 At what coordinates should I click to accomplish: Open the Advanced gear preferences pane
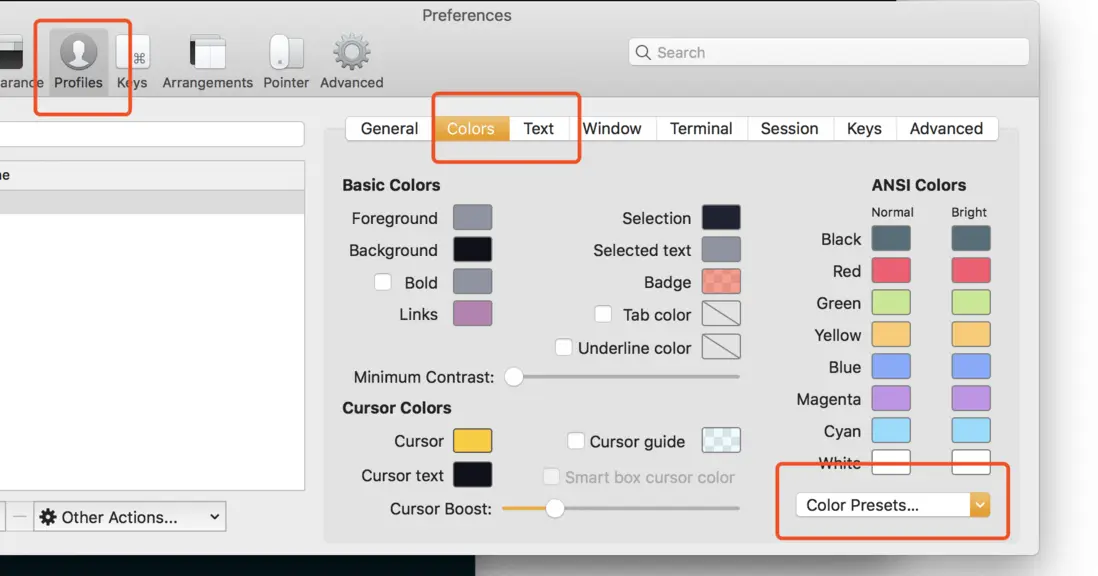point(351,62)
